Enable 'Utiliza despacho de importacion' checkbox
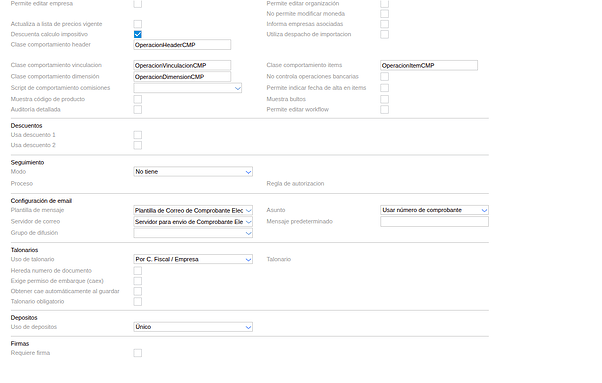 pyautogui.click(x=384, y=34)
